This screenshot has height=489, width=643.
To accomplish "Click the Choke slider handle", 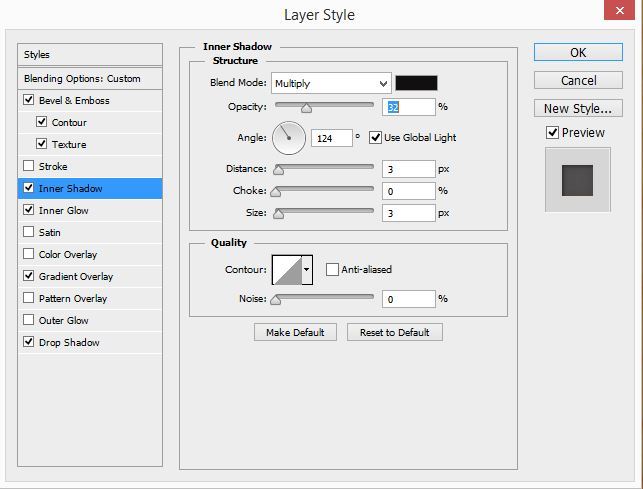I will (276, 192).
